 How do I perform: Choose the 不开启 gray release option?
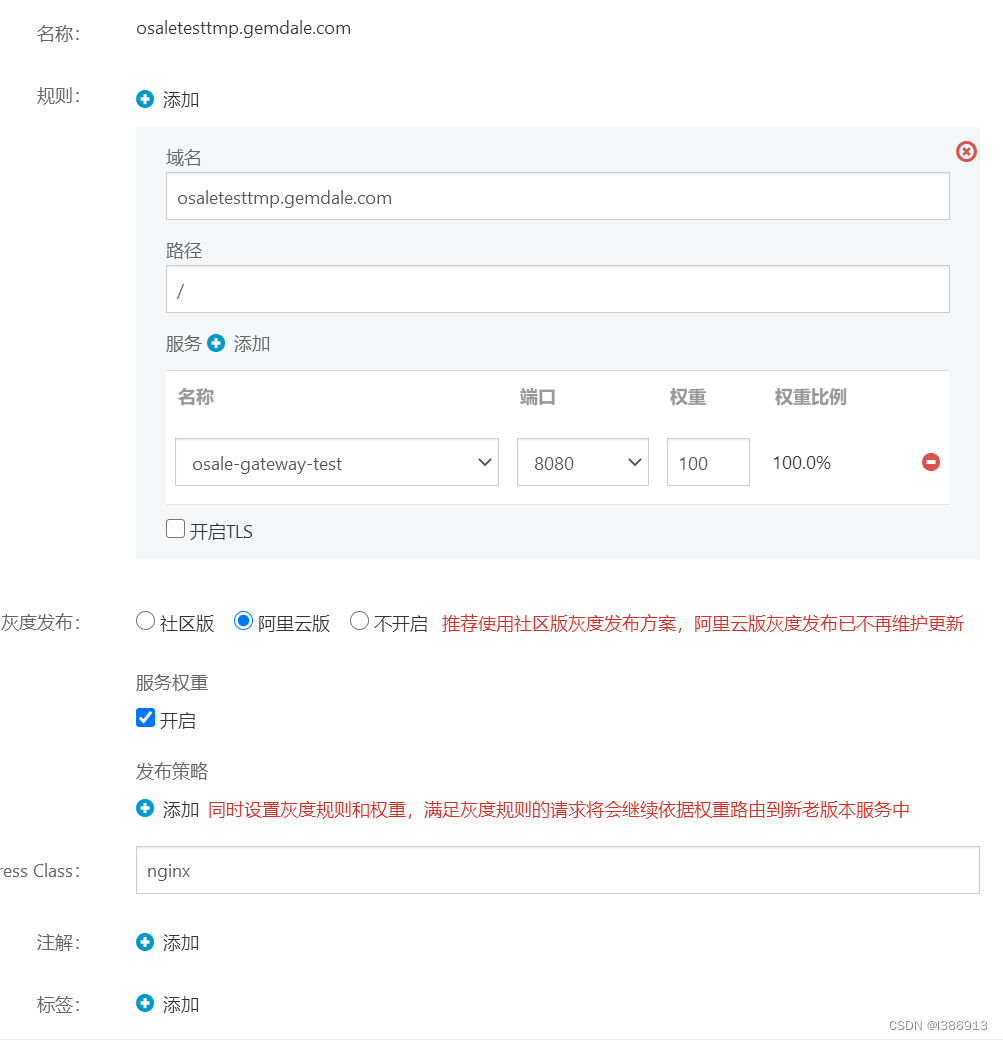click(x=360, y=621)
